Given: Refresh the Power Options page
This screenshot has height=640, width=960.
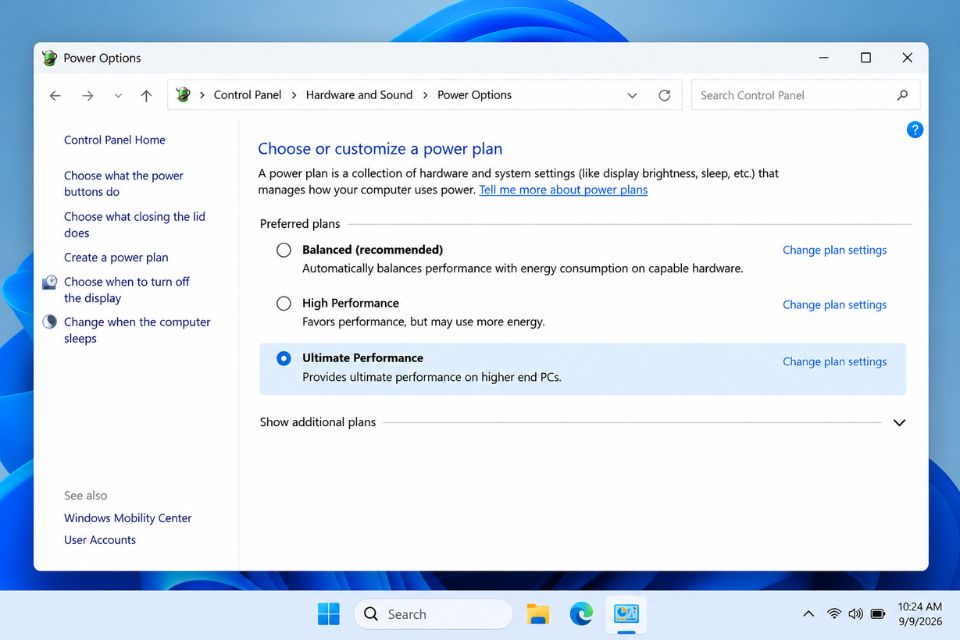Looking at the screenshot, I should click(664, 96).
